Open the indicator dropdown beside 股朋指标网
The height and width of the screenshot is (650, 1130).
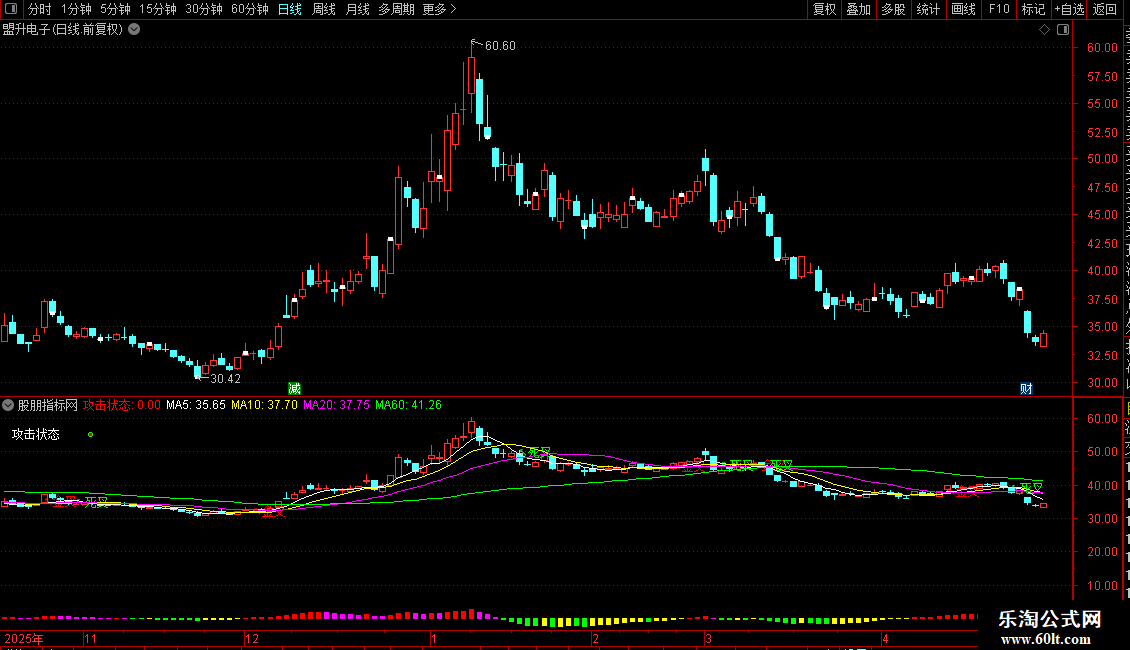pyautogui.click(x=8, y=405)
